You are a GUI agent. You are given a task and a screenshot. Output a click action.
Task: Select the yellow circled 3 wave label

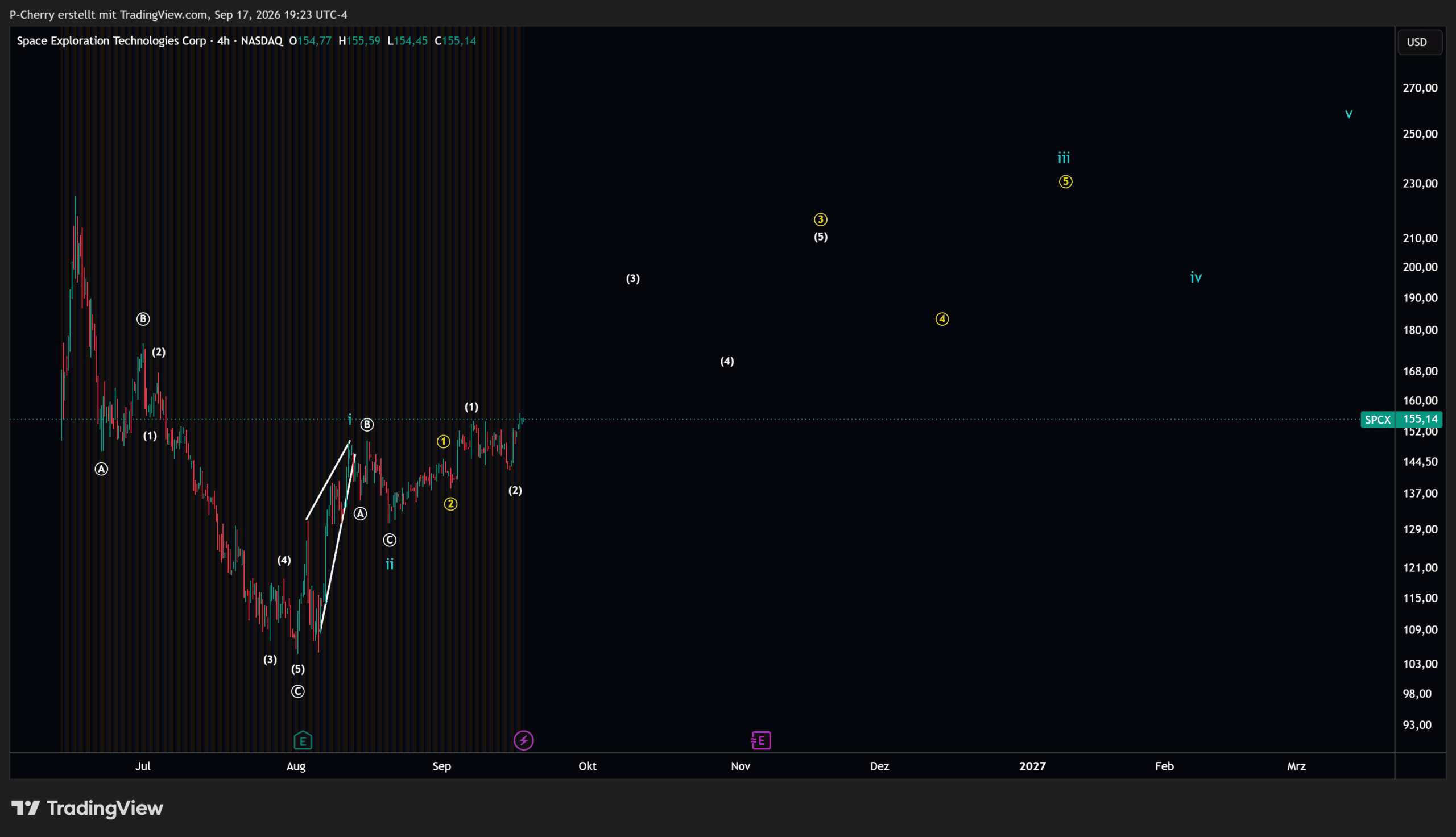(820, 219)
